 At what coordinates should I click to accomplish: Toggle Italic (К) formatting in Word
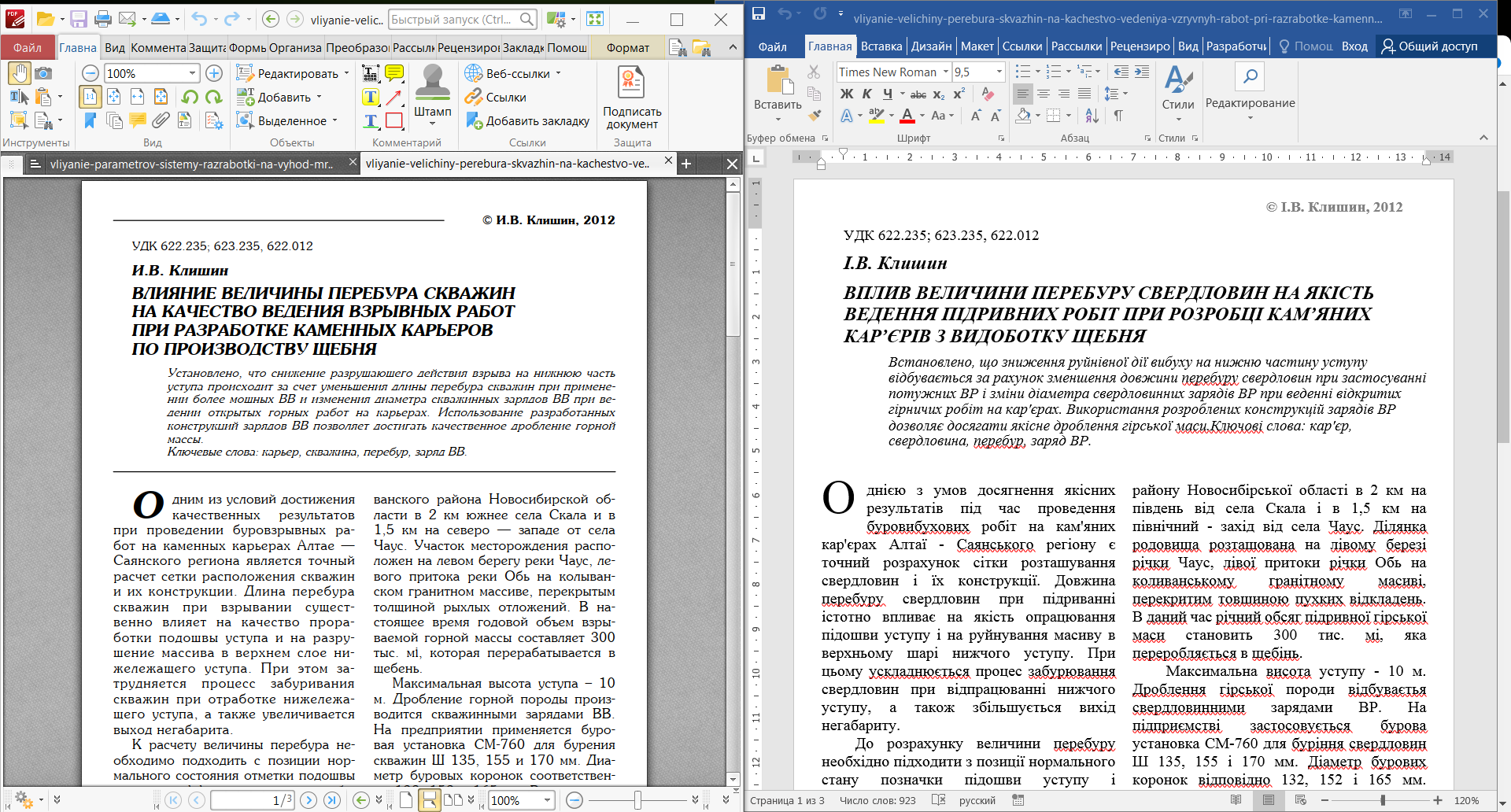[x=867, y=94]
